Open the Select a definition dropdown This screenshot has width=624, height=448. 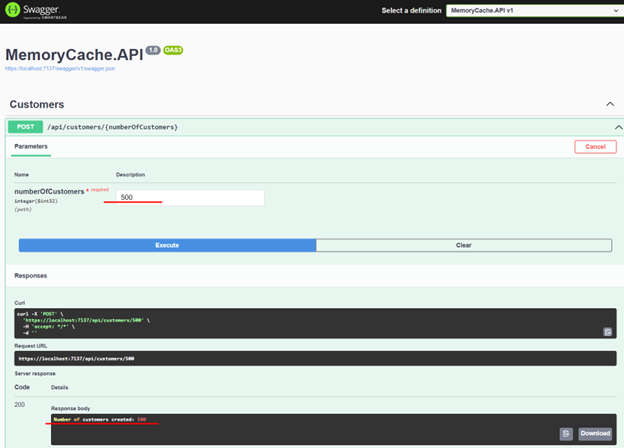pos(532,10)
